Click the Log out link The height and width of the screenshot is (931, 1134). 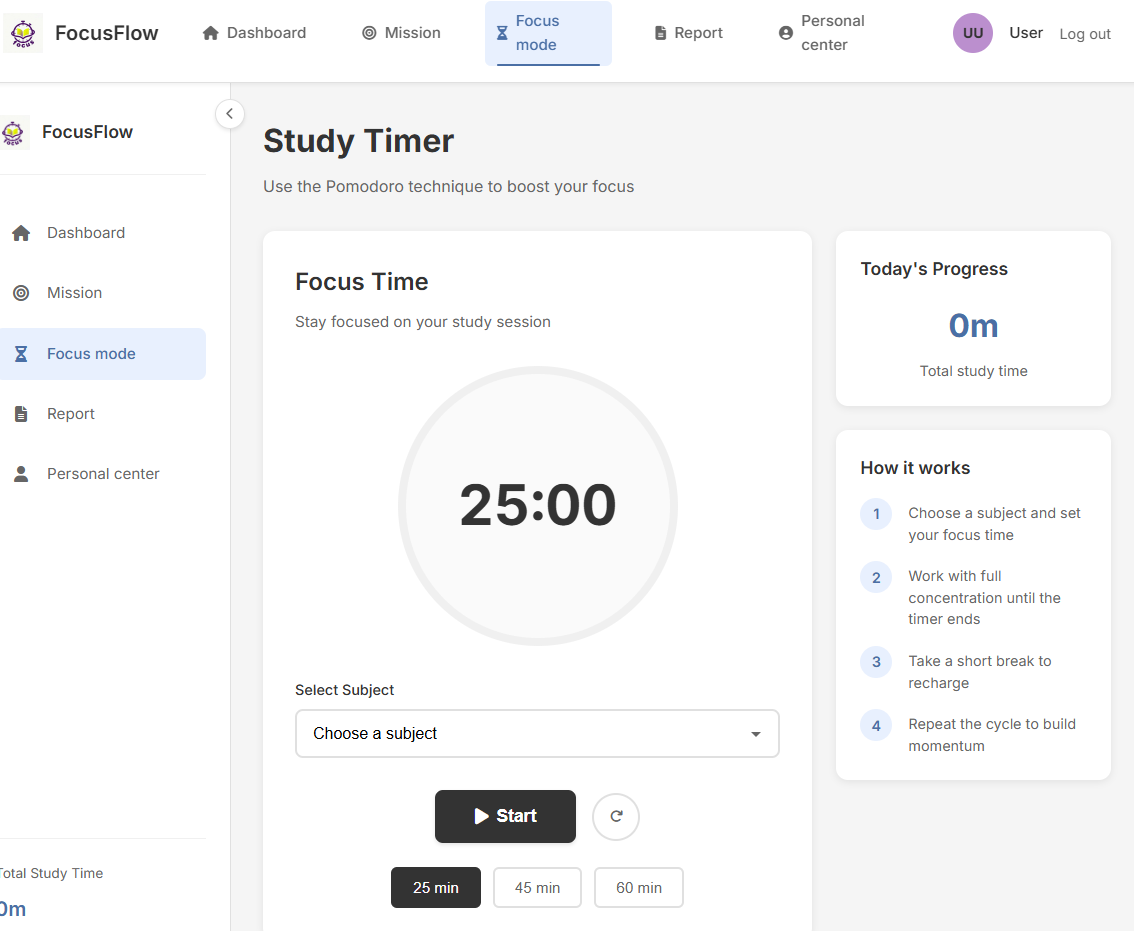(1085, 34)
